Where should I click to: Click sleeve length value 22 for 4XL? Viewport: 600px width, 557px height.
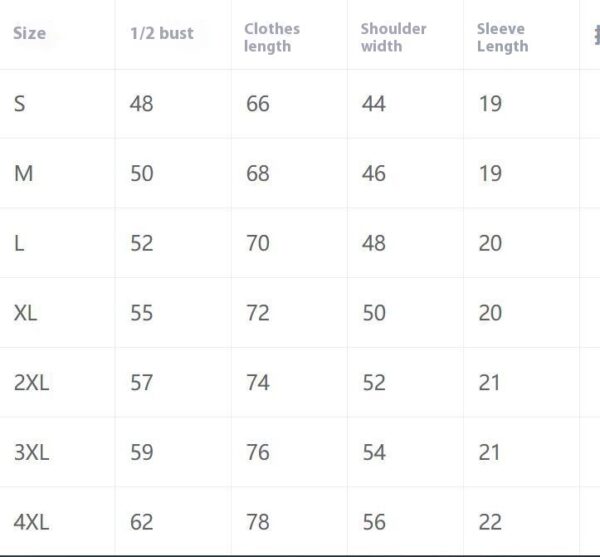(489, 522)
